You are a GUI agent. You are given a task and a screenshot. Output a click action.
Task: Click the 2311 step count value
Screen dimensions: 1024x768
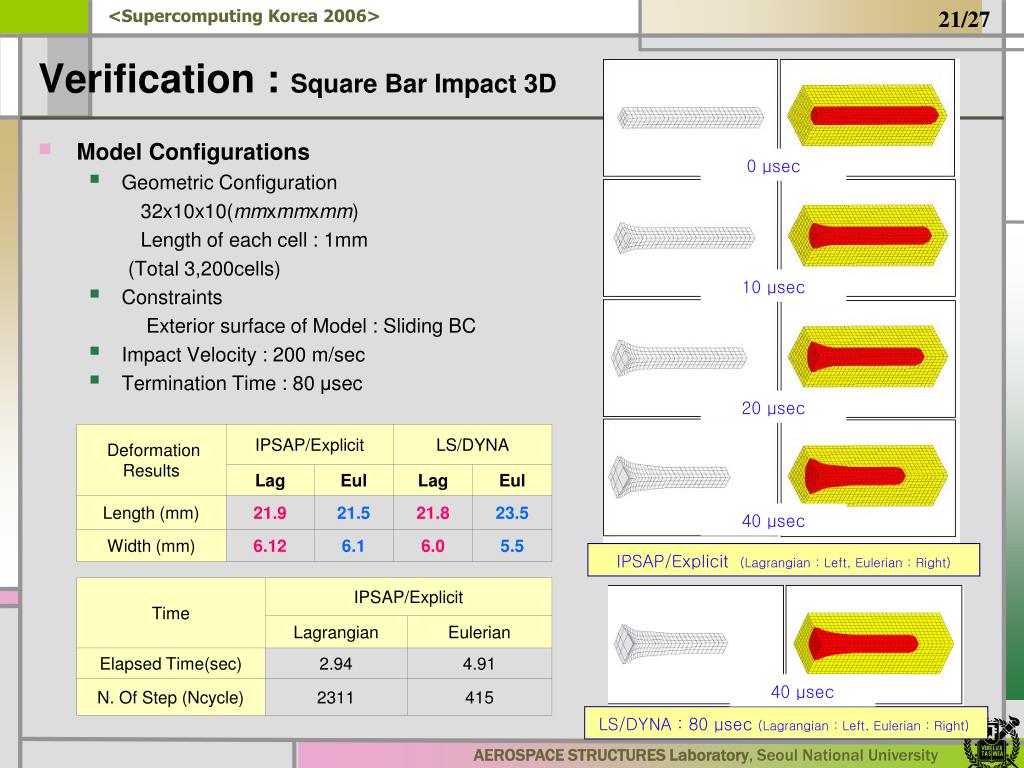pos(336,697)
